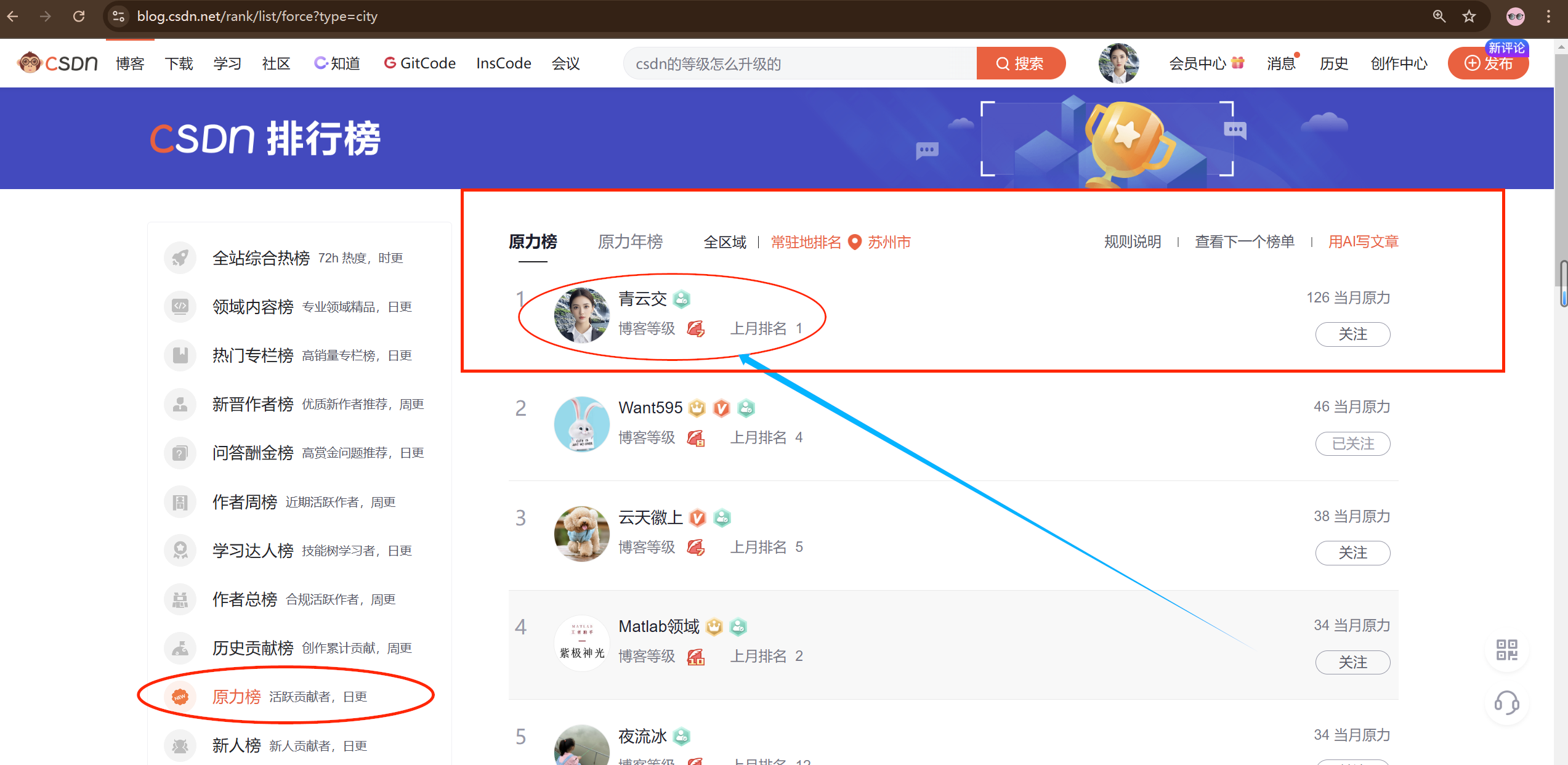
Task: Open 消息 notifications
Action: tap(1281, 63)
